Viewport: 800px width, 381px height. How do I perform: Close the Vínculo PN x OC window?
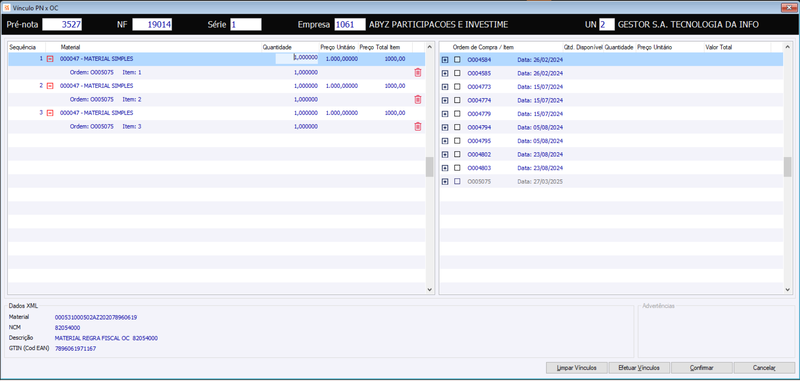click(788, 7)
